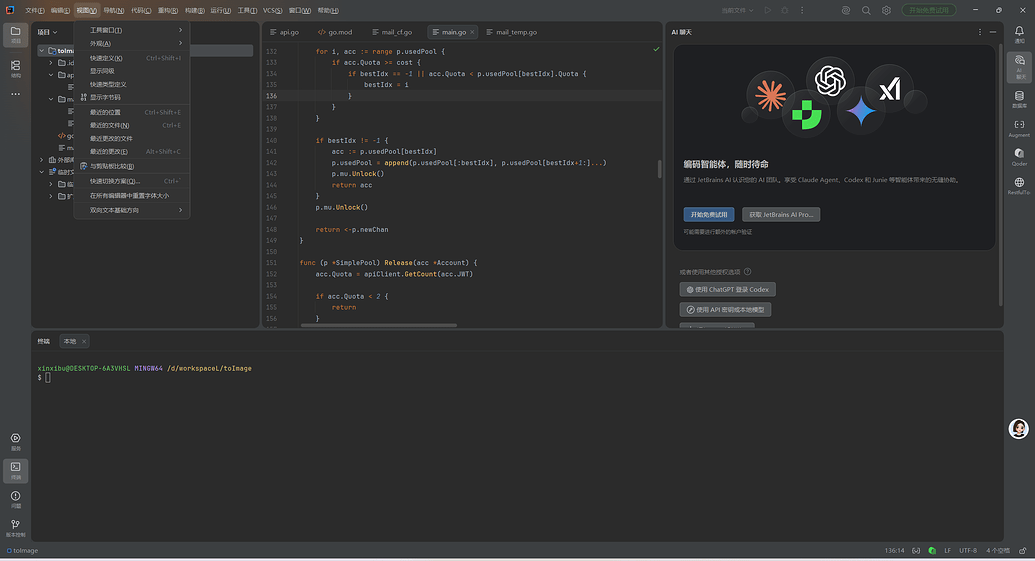Screen dimensions: 1035x561
Task: Switch to the go.mod editor tab
Action: coord(335,32)
